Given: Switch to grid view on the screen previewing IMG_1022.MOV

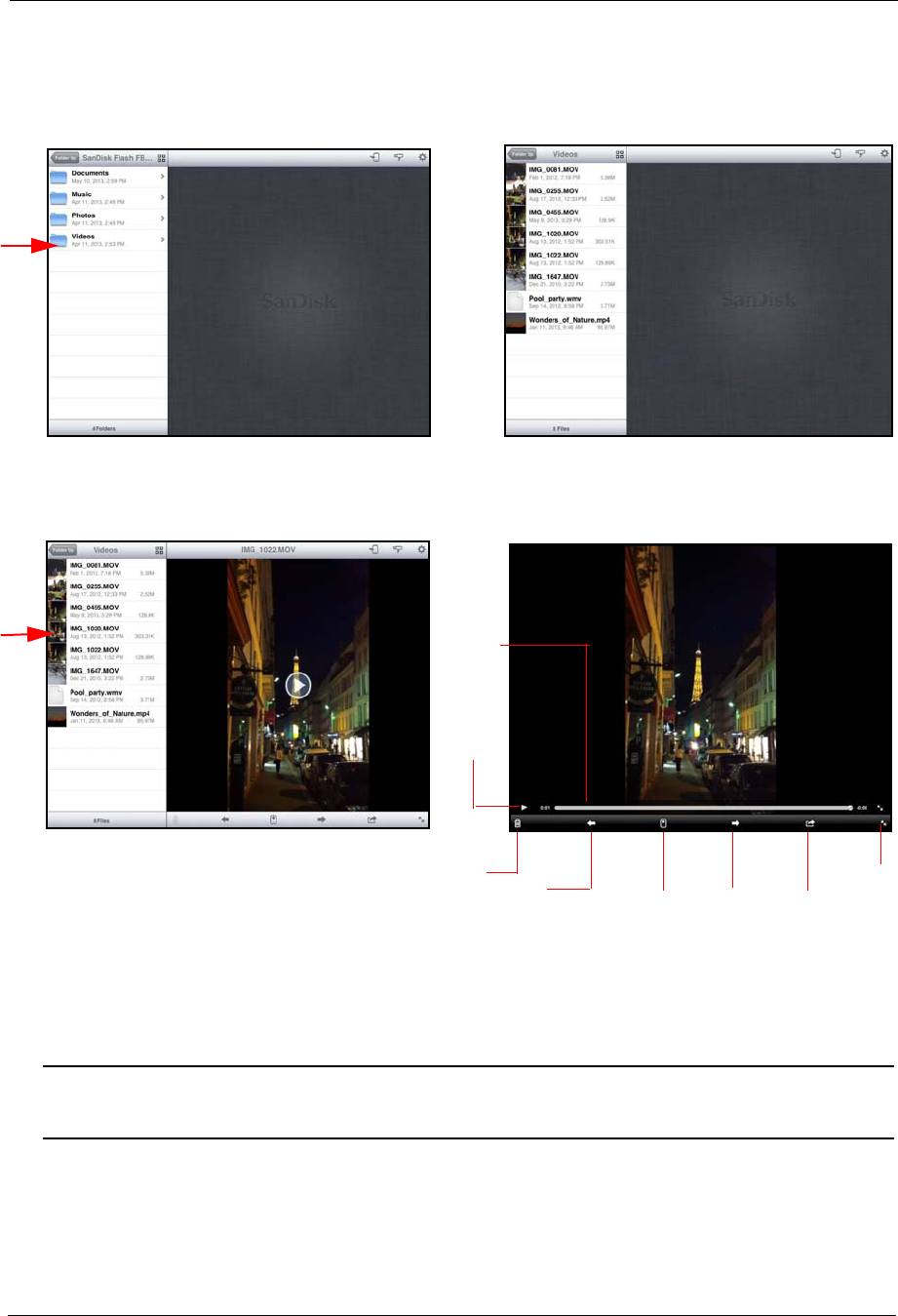Looking at the screenshot, I should 160,550.
